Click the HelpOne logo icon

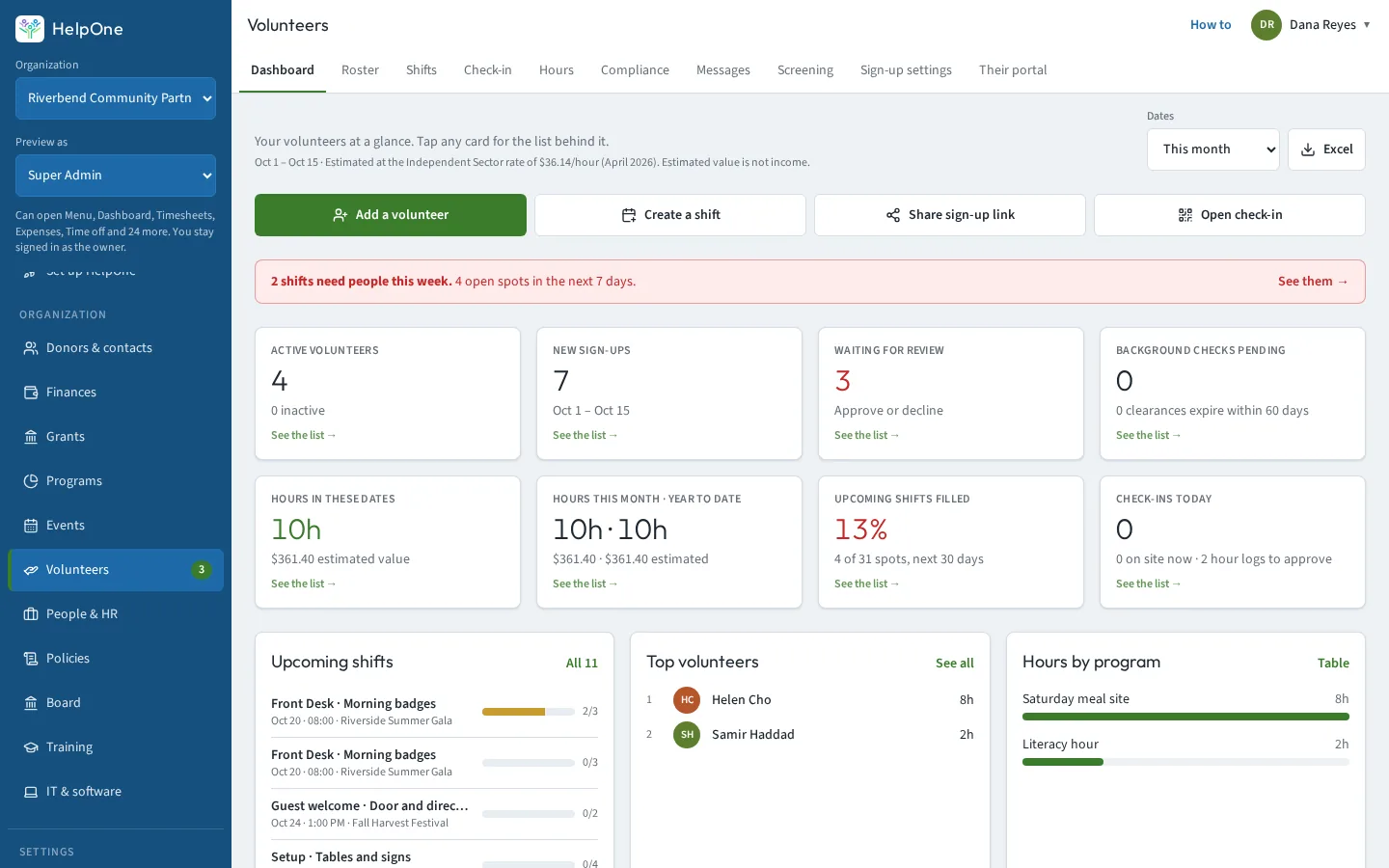coord(30,29)
